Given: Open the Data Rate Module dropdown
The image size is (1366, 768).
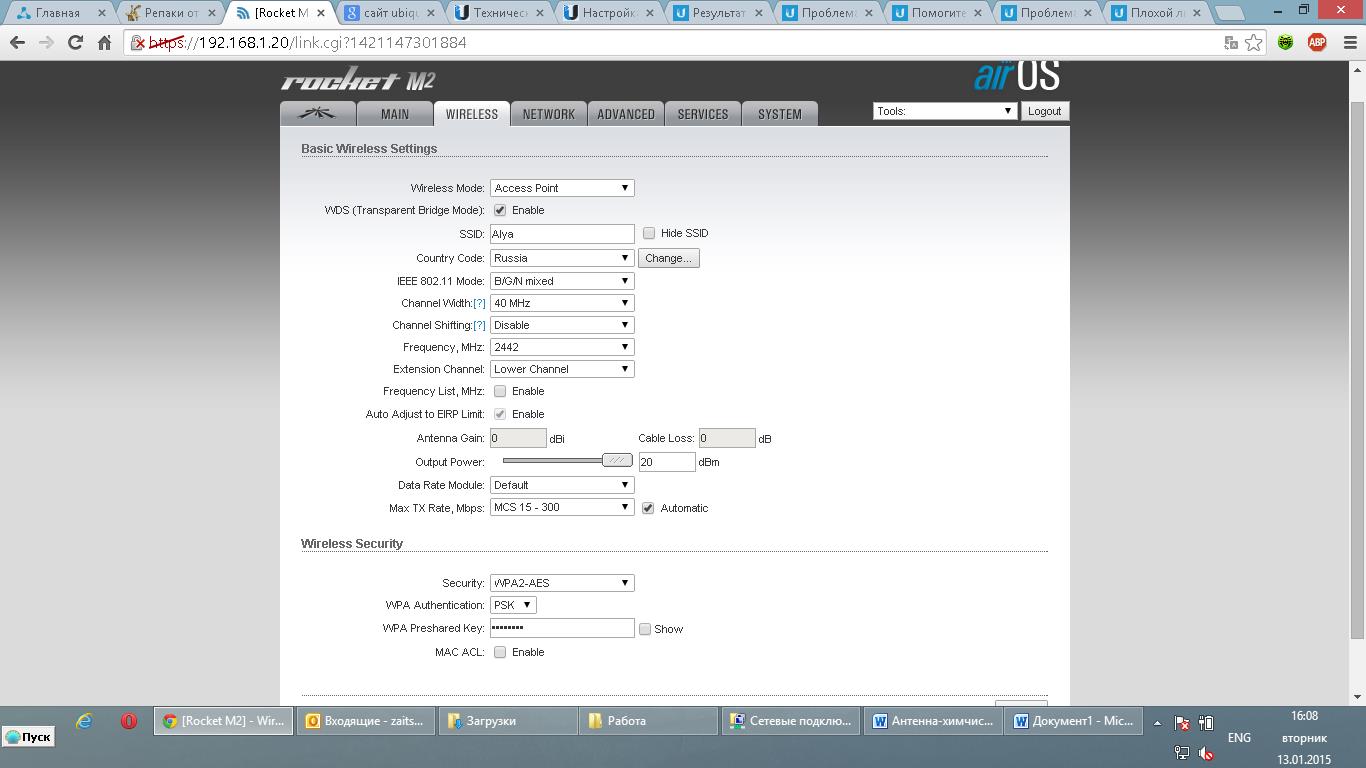Looking at the screenshot, I should pos(562,485).
